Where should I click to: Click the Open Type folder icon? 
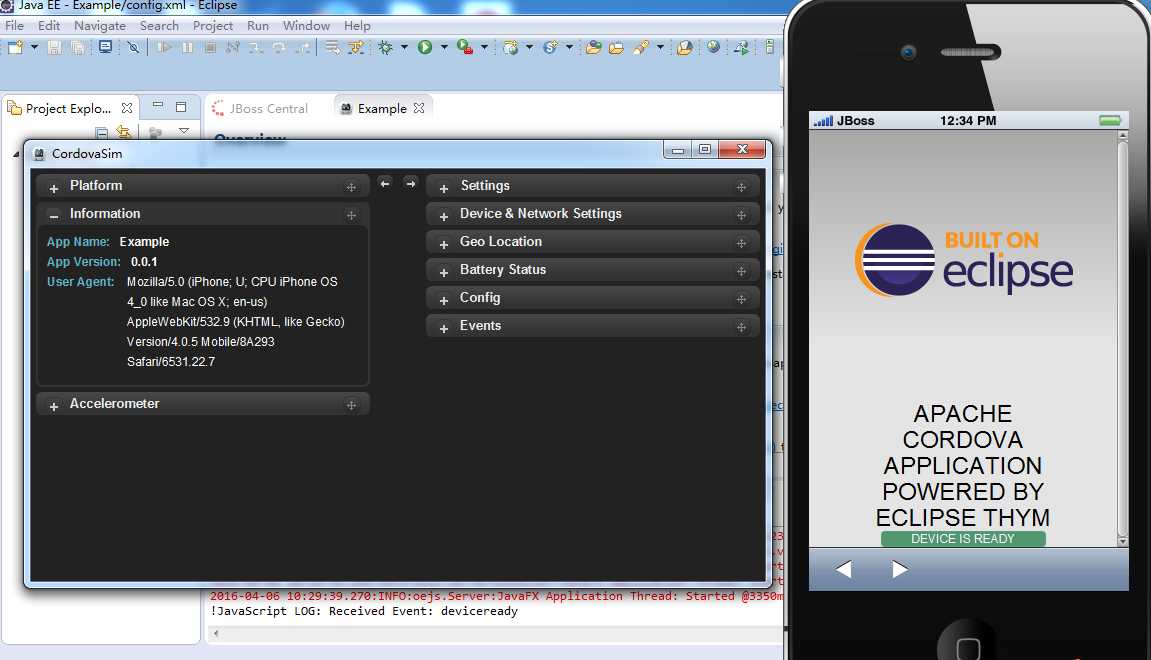point(594,48)
